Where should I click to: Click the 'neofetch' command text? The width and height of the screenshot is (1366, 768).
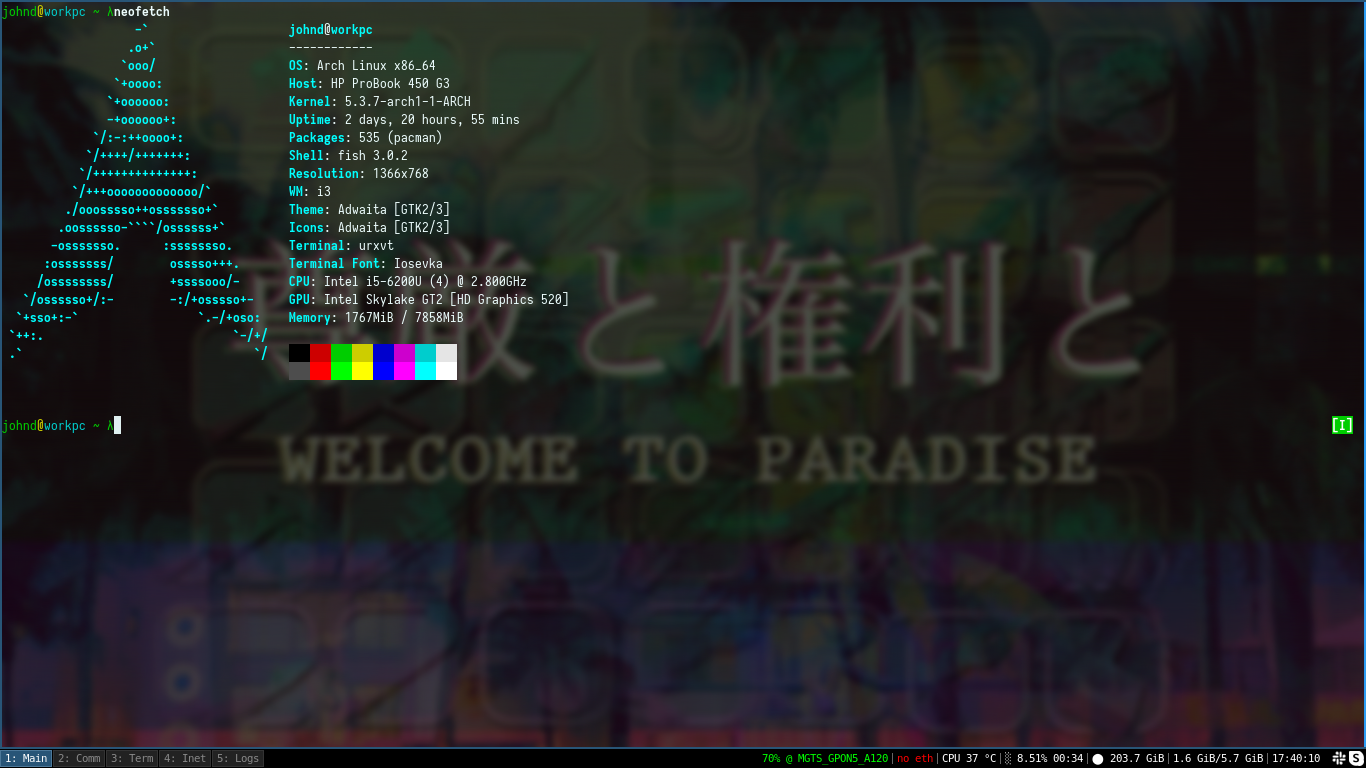[140, 11]
